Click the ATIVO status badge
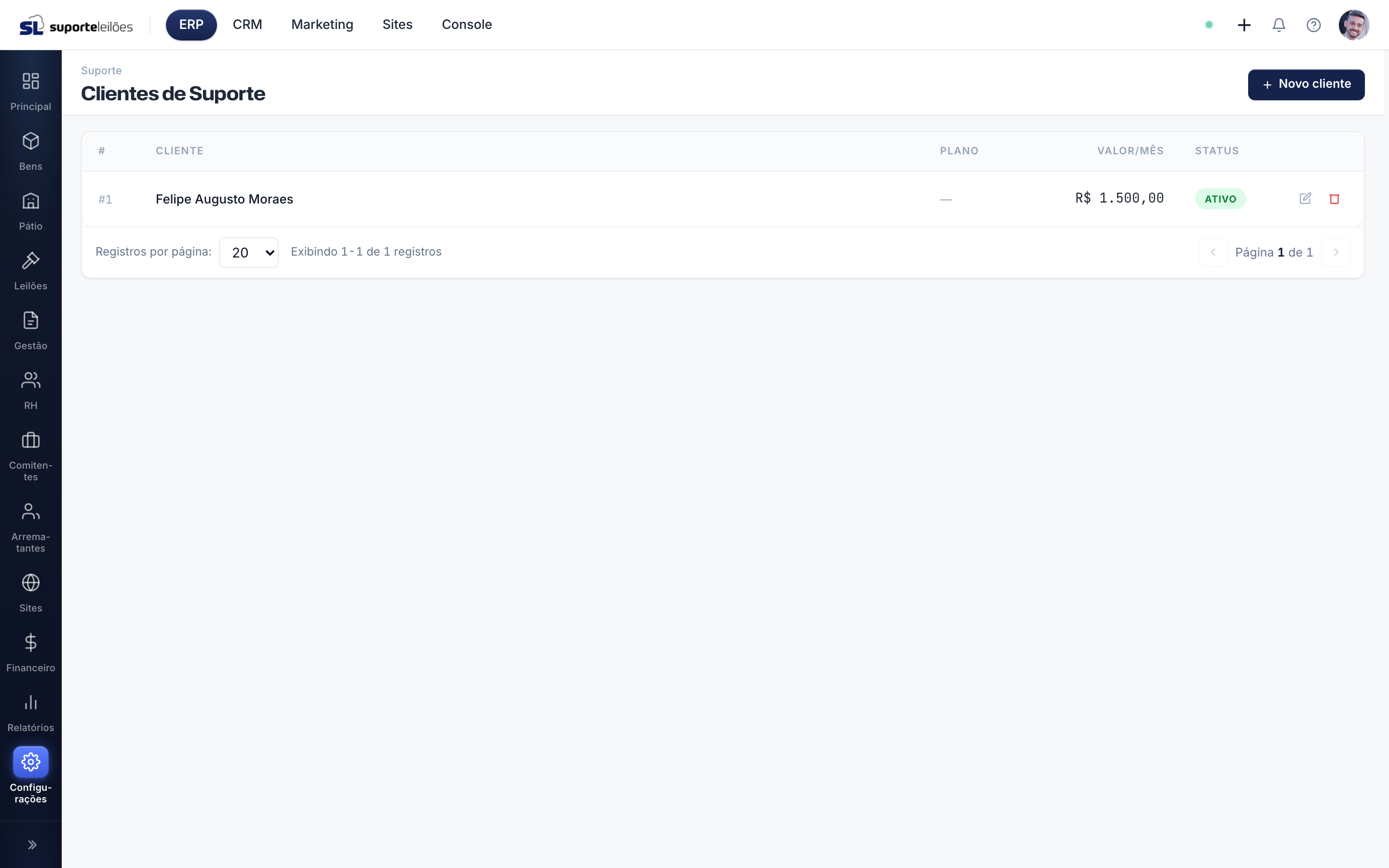Image resolution: width=1389 pixels, height=868 pixels. 1220,199
